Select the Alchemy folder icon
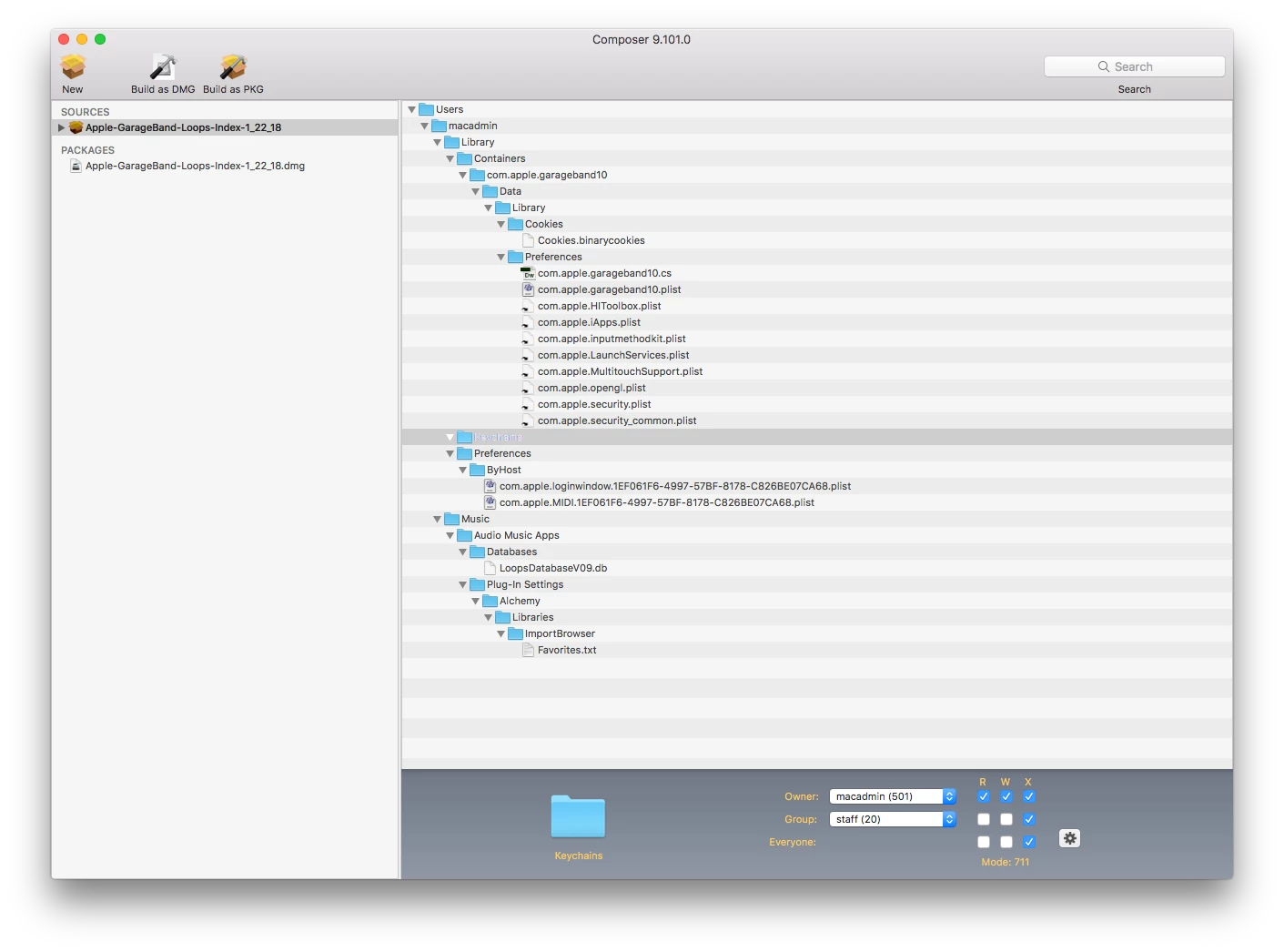1284x952 pixels. [490, 601]
